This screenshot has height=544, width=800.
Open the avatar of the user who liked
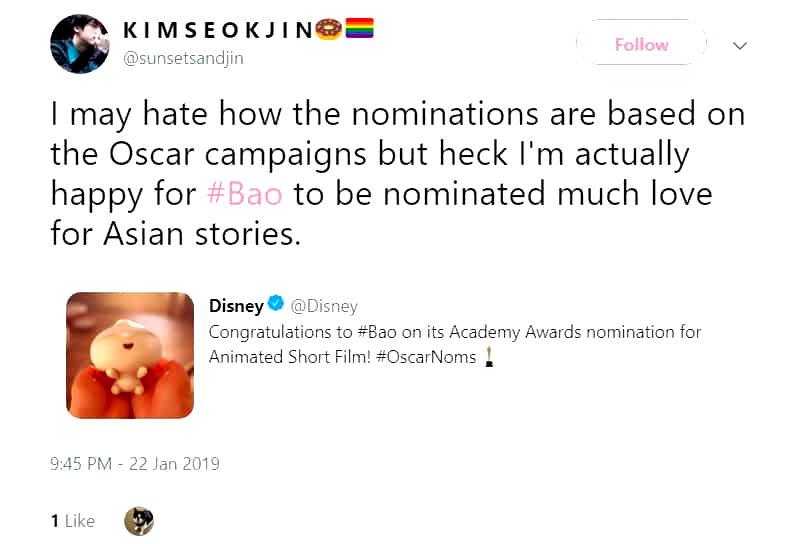138,520
